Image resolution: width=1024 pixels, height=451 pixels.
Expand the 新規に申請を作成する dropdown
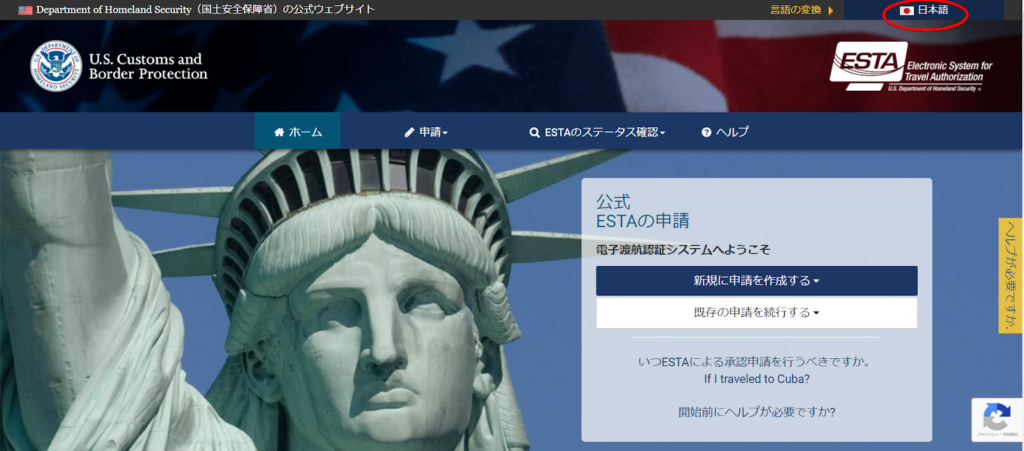[756, 281]
